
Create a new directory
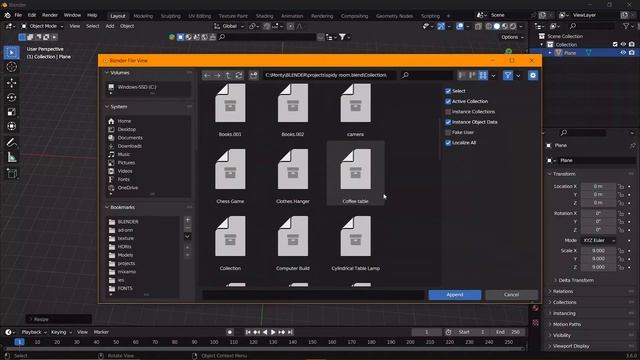coord(253,76)
